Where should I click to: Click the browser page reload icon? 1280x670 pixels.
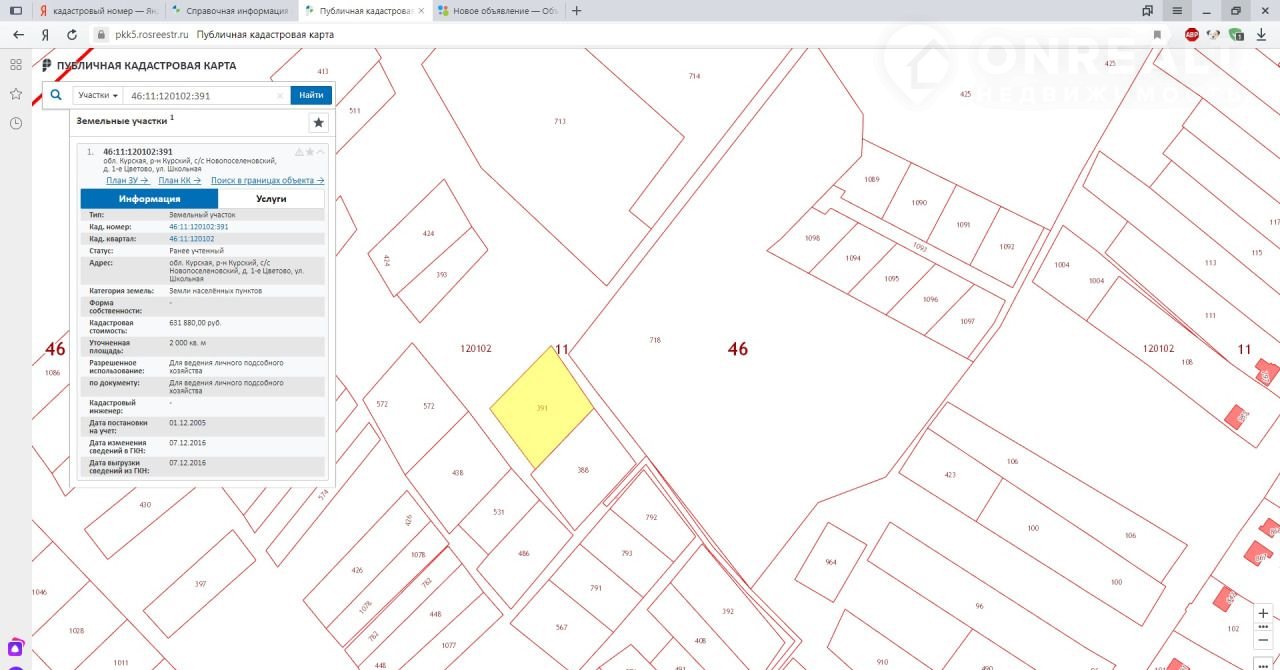tap(72, 34)
